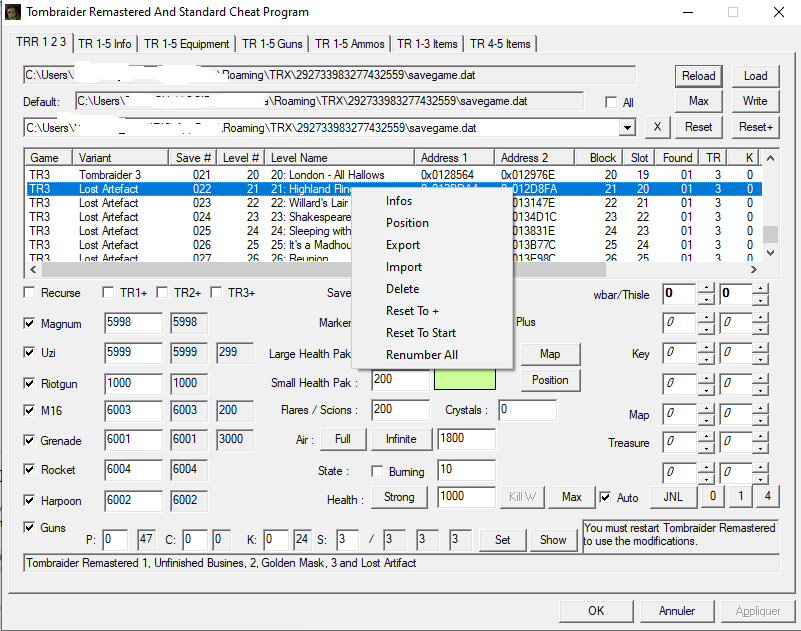Image resolution: width=801 pixels, height=631 pixels.
Task: Toggle the Auto checkbox
Action: (x=605, y=497)
